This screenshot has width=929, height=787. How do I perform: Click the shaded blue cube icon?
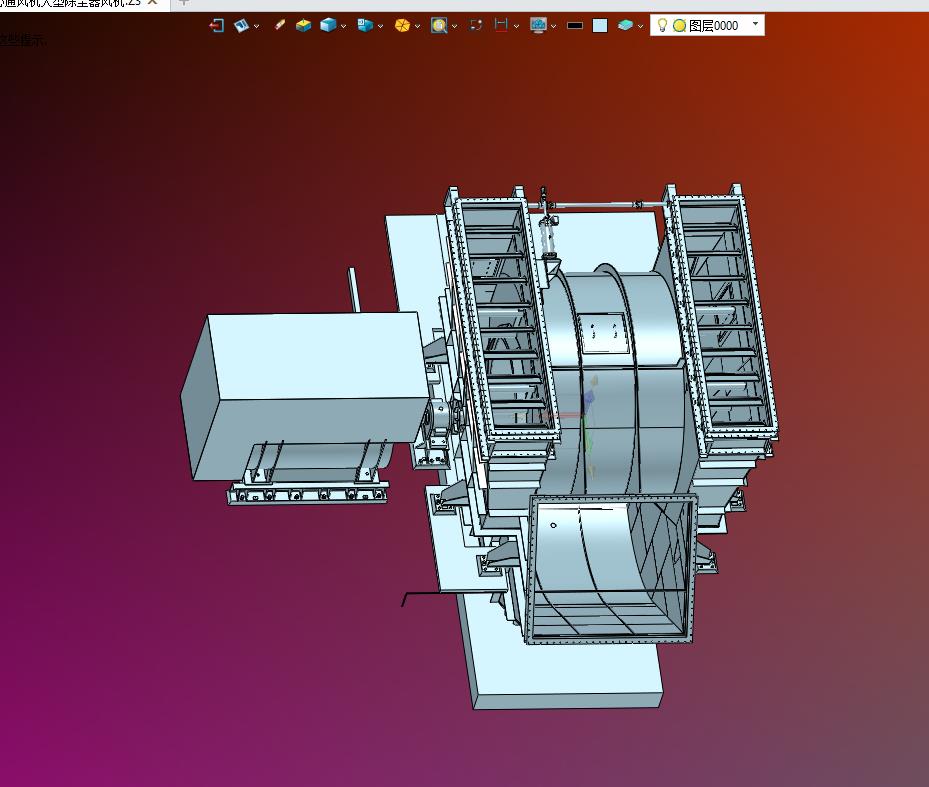pyautogui.click(x=328, y=25)
